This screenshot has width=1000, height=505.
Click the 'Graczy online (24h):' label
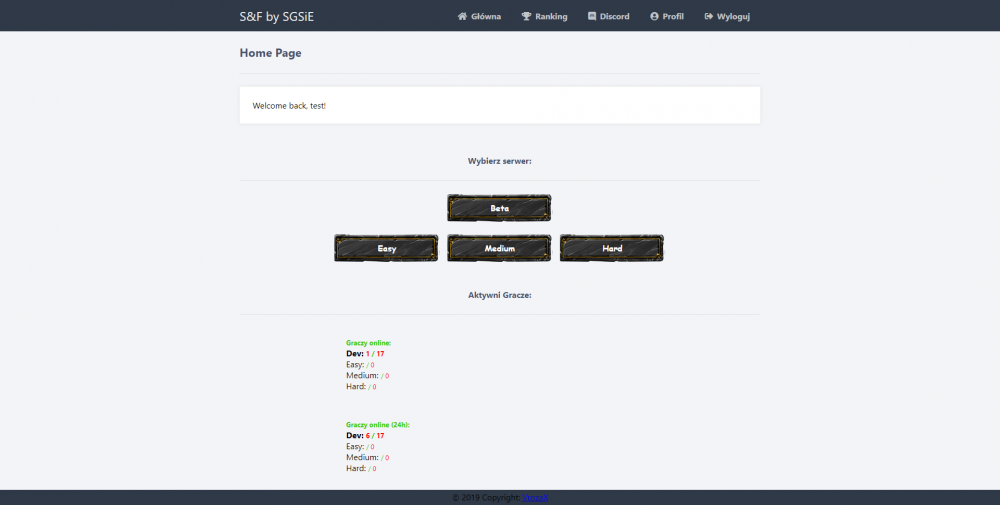[378, 425]
